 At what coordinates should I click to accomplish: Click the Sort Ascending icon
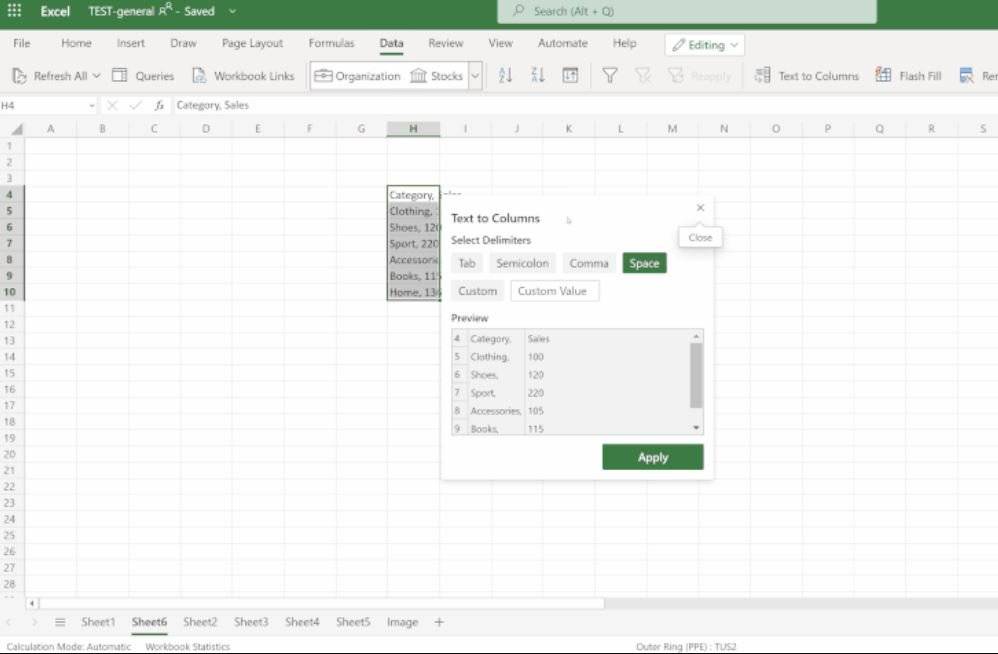[x=505, y=76]
